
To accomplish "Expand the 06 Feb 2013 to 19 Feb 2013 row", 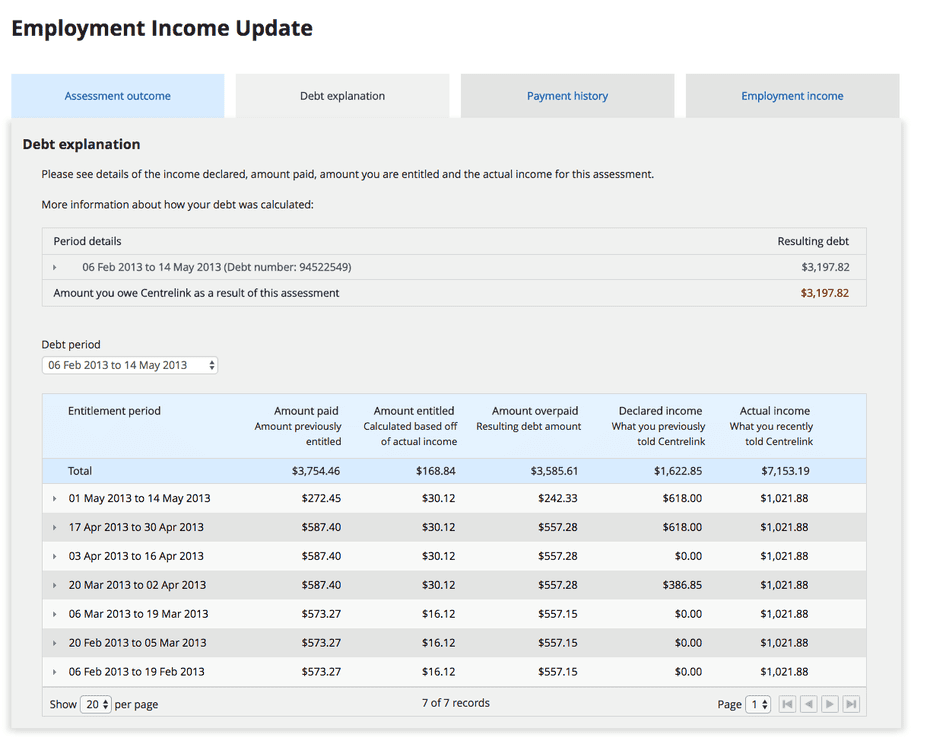I will pos(55,672).
